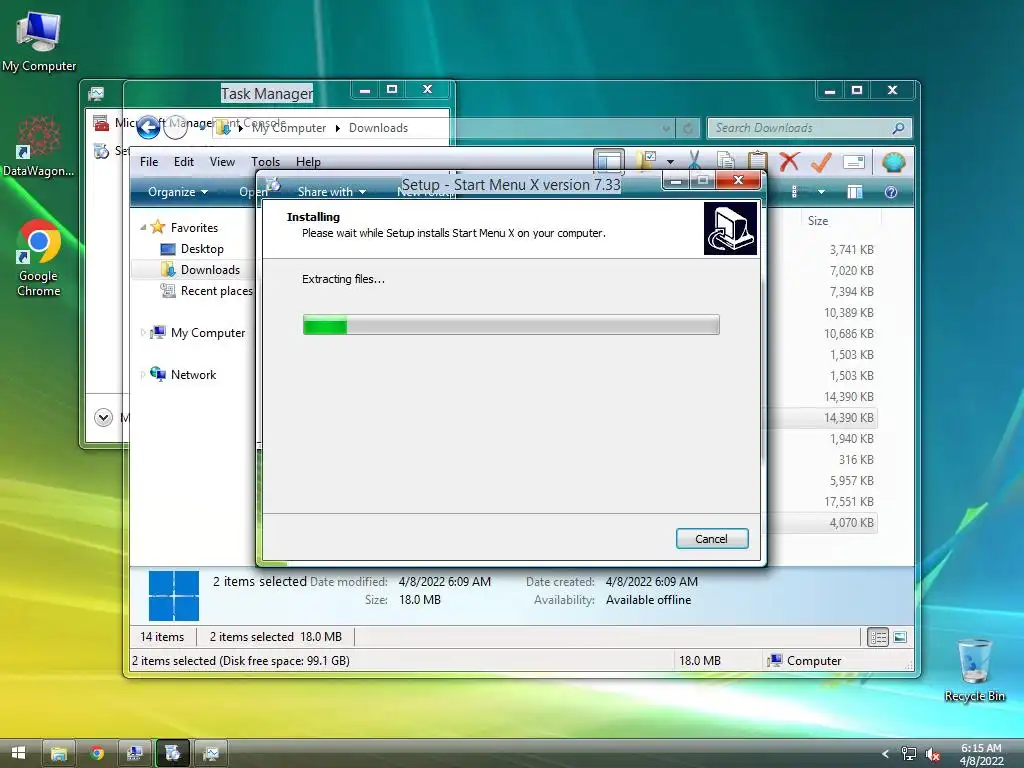The image size is (1024, 768).
Task: Expand My Computer tree node
Action: pos(143,332)
